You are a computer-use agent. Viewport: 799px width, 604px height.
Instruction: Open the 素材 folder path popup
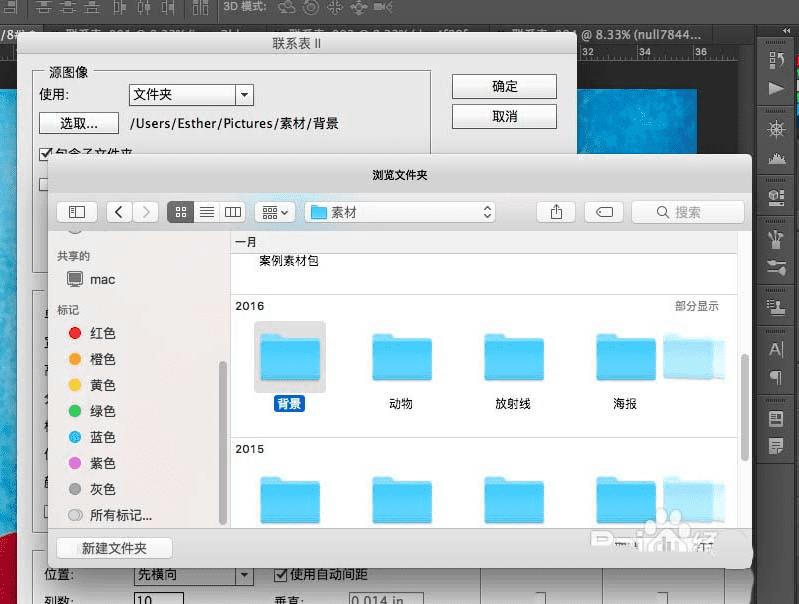[x=401, y=212]
